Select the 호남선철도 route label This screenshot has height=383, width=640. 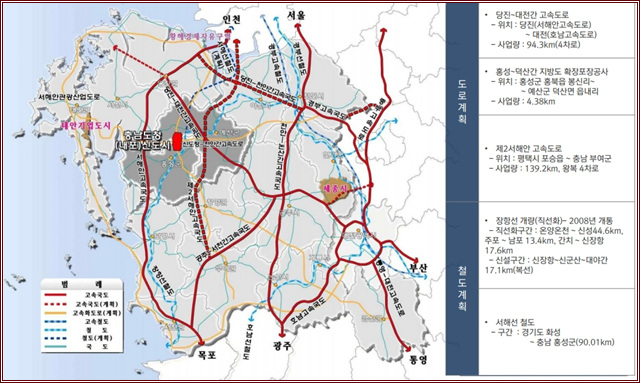click(x=247, y=342)
